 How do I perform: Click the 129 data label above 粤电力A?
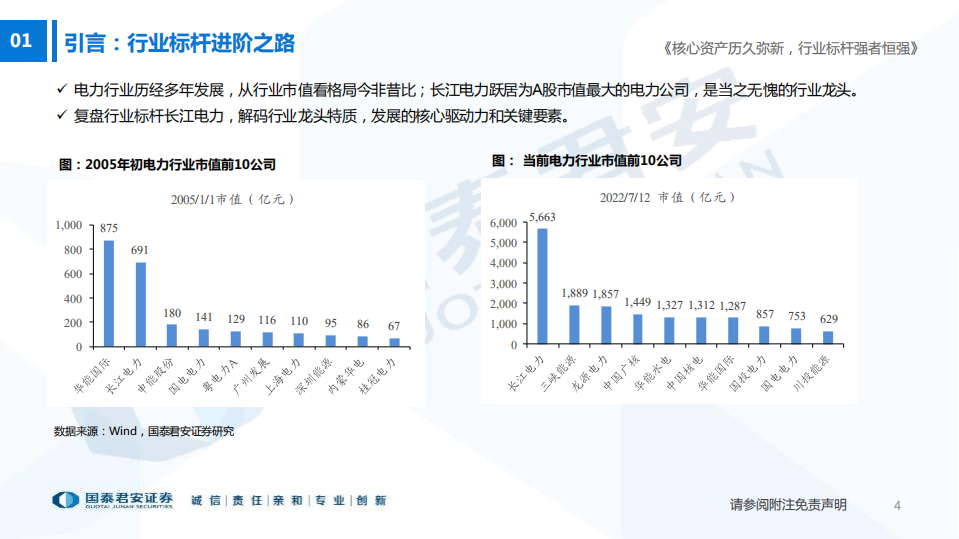236,319
